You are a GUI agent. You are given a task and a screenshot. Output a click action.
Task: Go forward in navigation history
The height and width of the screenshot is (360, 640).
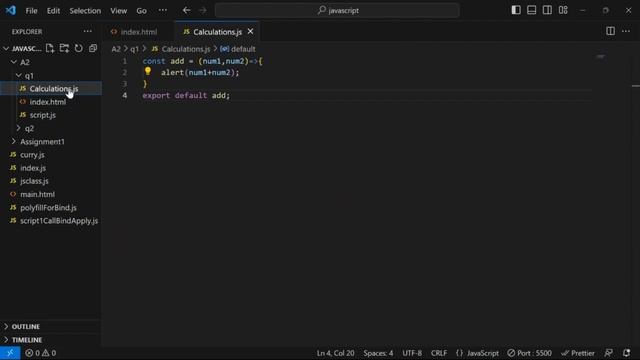point(203,10)
